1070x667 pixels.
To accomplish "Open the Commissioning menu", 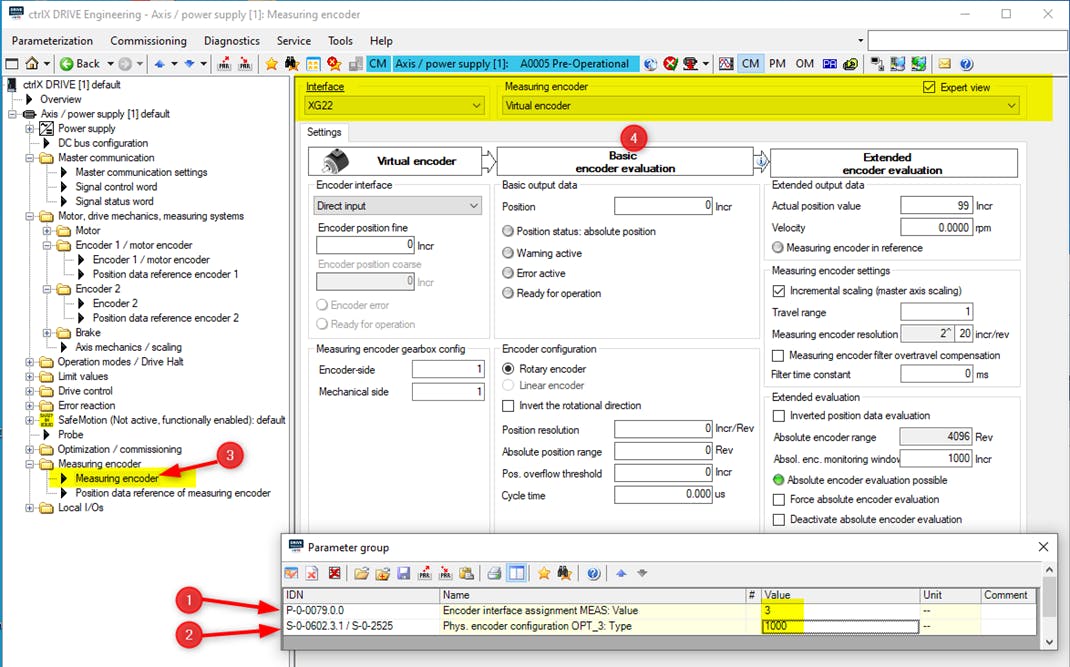I will click(x=148, y=41).
